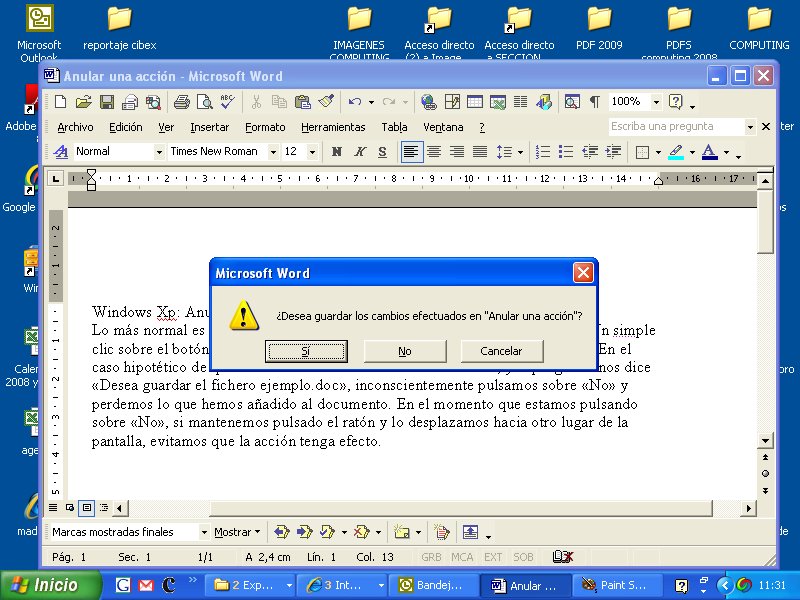
Task: Click Sí to save the changes
Action: (306, 351)
